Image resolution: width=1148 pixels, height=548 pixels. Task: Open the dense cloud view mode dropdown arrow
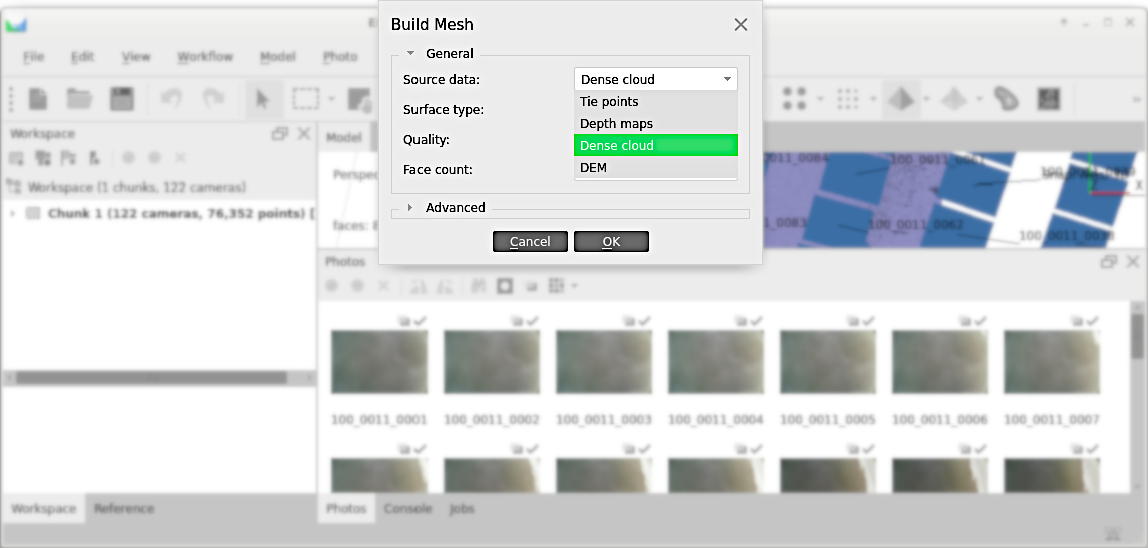[873, 98]
